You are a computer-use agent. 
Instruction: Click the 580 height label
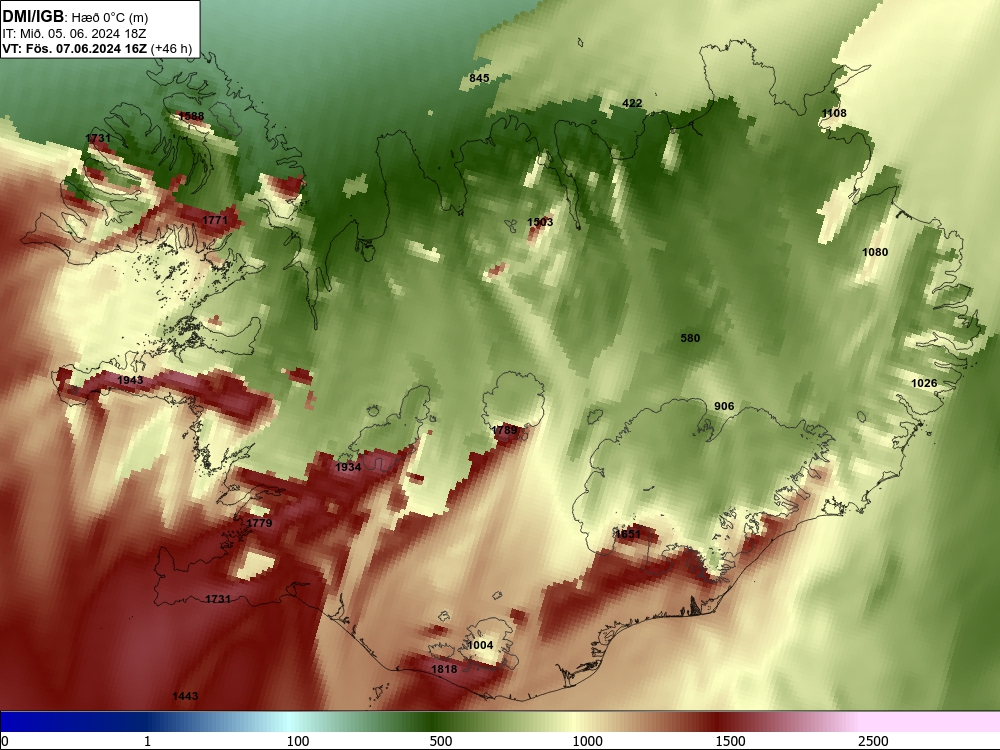690,338
